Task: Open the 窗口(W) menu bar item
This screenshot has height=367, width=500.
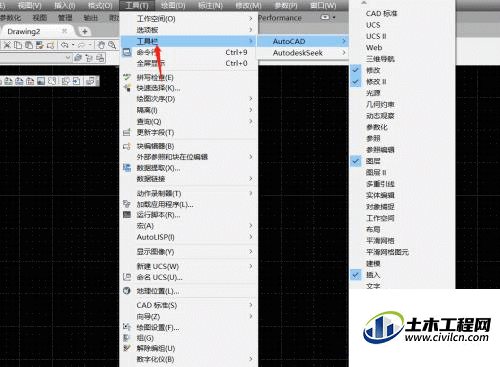Action: [x=323, y=5]
